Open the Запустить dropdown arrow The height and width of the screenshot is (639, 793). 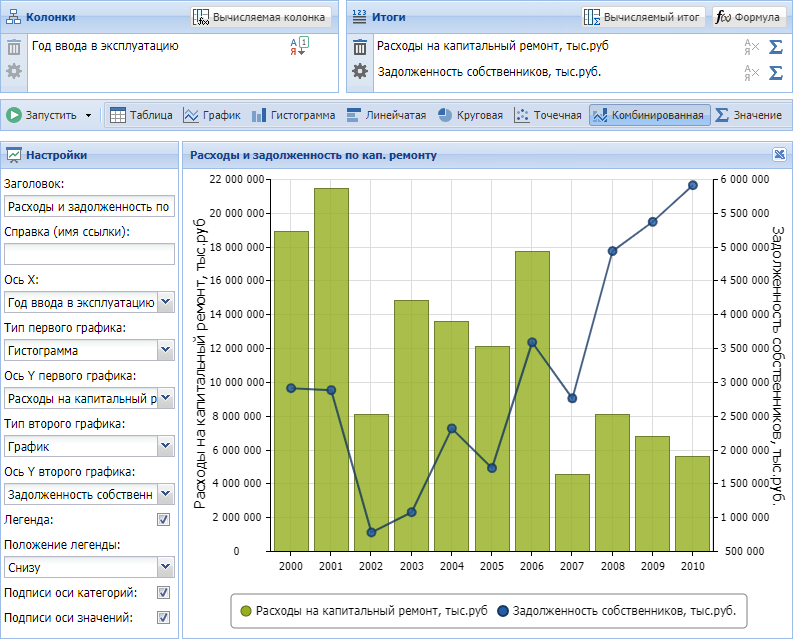click(x=88, y=116)
